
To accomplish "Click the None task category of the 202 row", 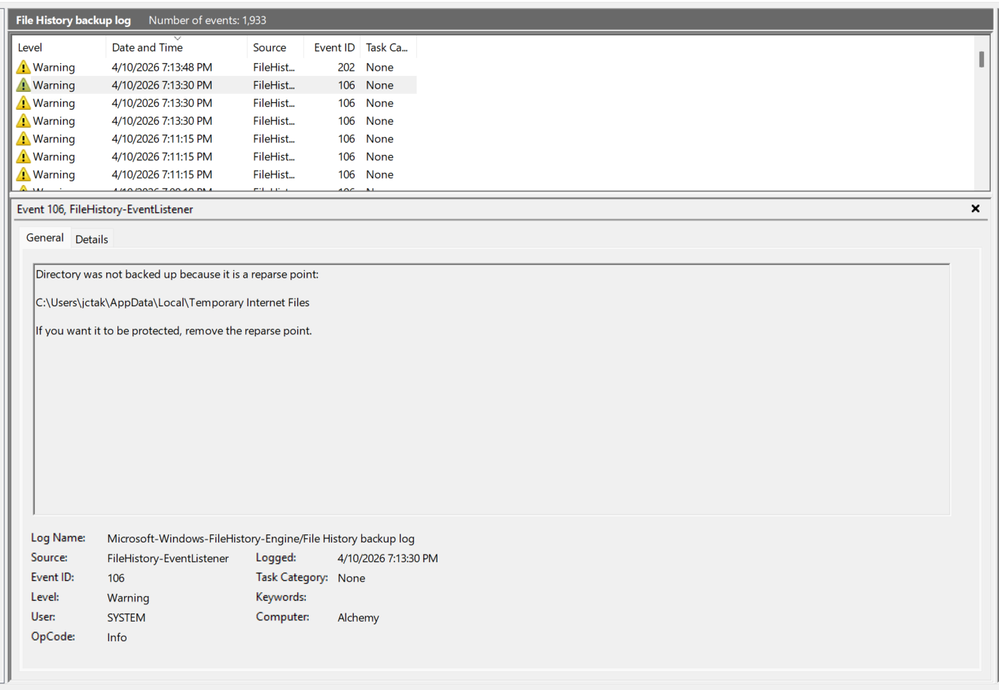I will coord(380,67).
